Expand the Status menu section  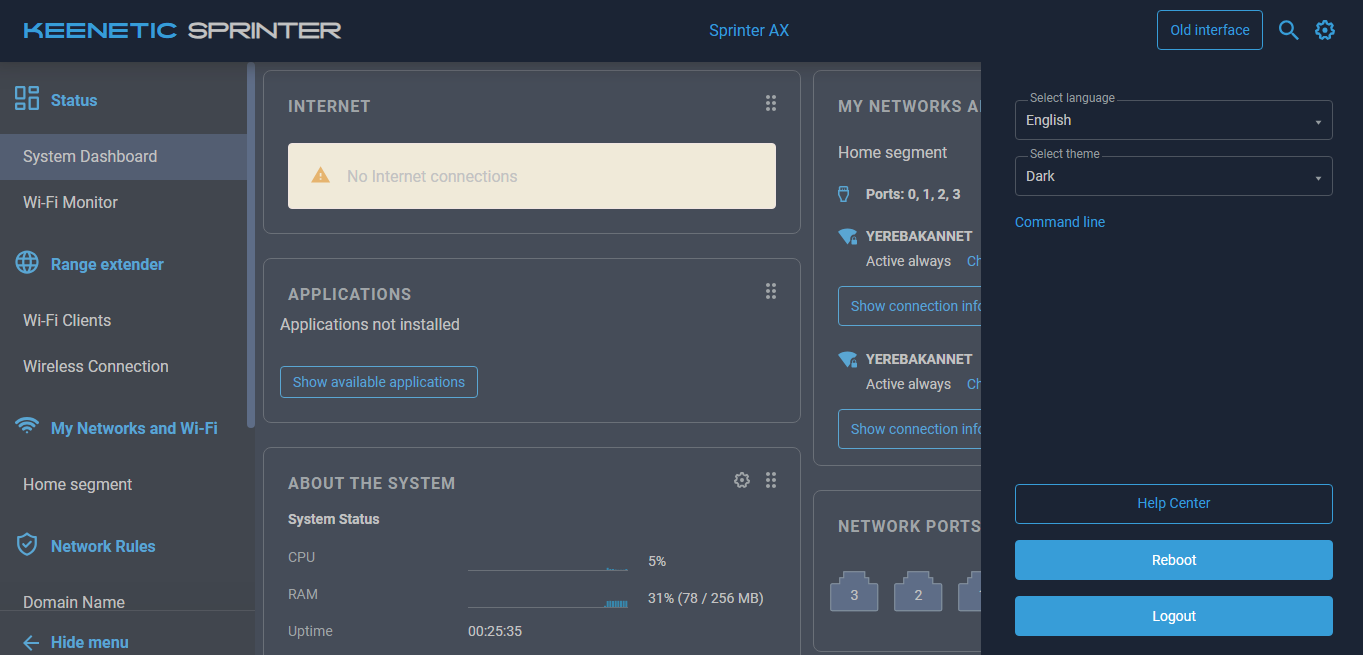[x=74, y=100]
